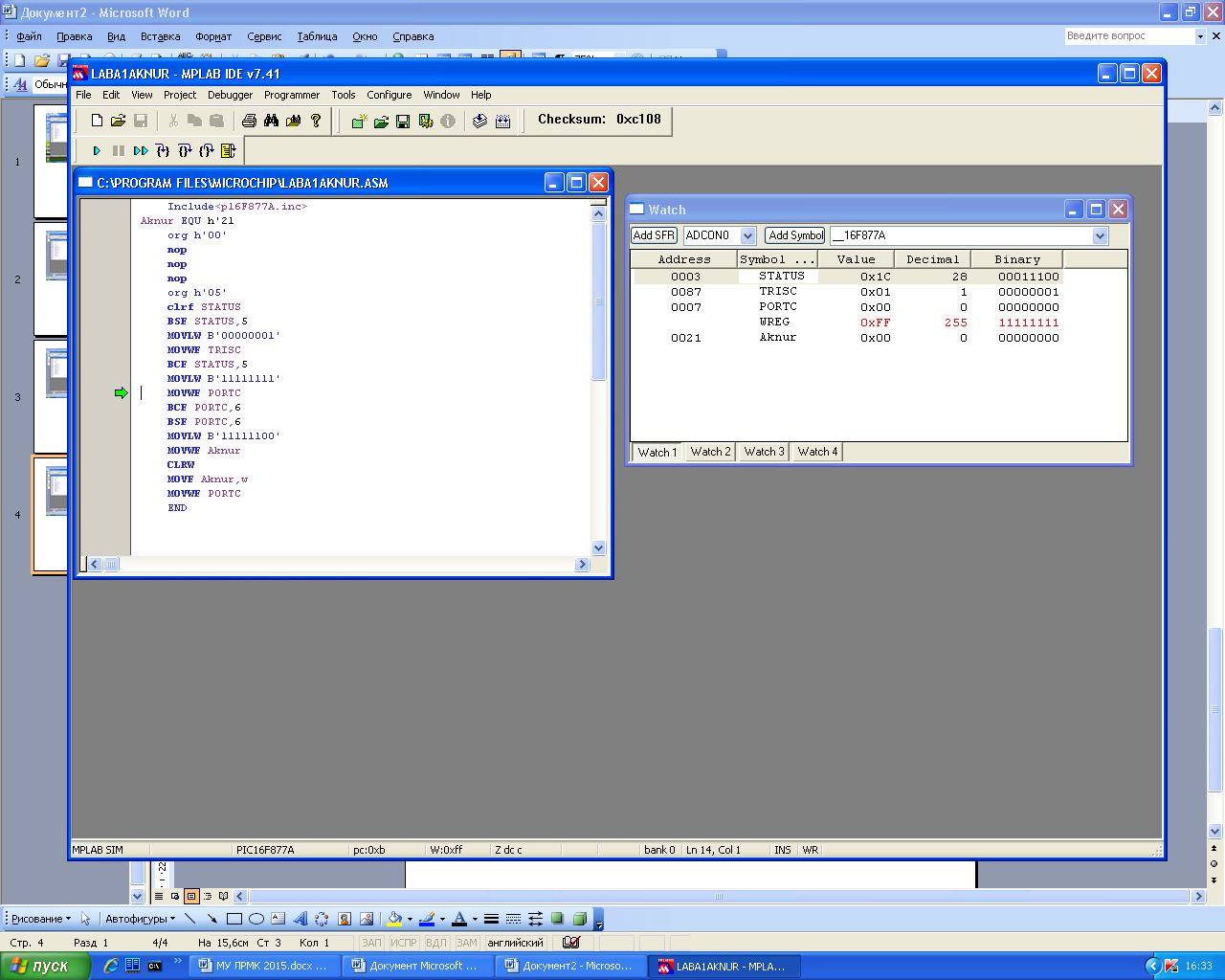This screenshot has height=980, width=1225.
Task: Click the Find binoculars icon in MPLAB
Action: pyautogui.click(x=272, y=121)
